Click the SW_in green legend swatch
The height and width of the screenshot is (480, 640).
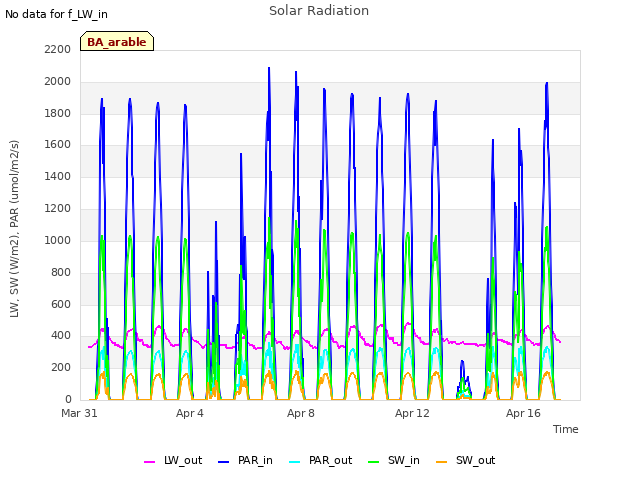coord(373,462)
